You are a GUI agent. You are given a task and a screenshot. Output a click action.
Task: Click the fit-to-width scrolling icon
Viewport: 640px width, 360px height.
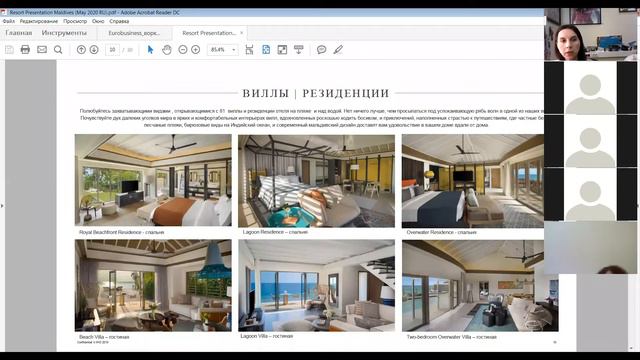coord(249,50)
